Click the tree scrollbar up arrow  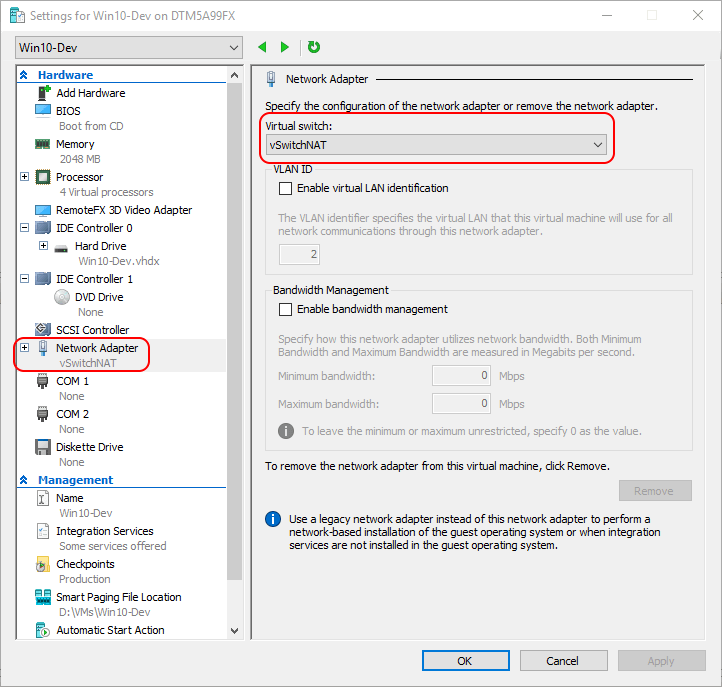234,75
